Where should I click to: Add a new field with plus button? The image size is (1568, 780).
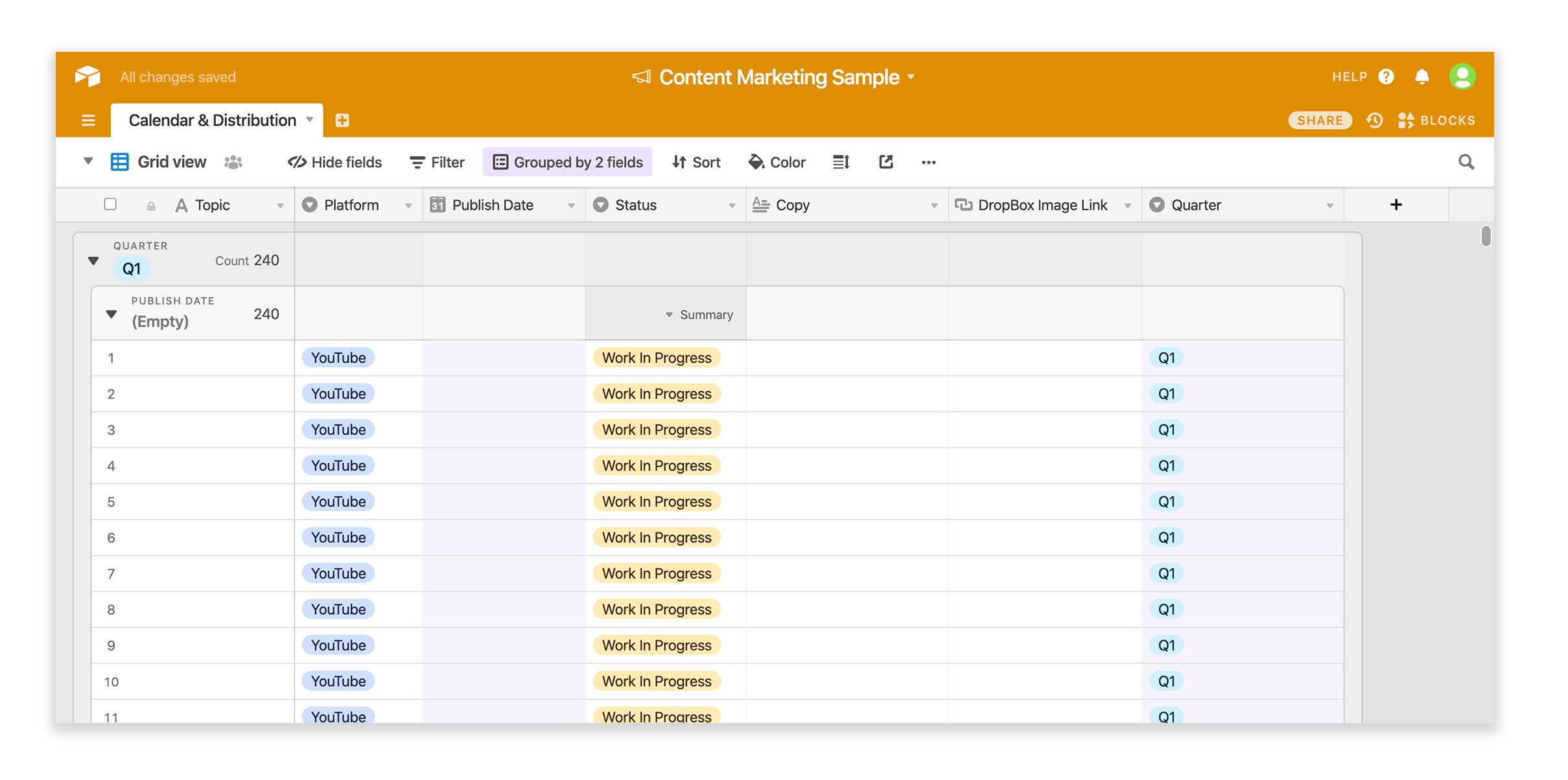[1396, 205]
